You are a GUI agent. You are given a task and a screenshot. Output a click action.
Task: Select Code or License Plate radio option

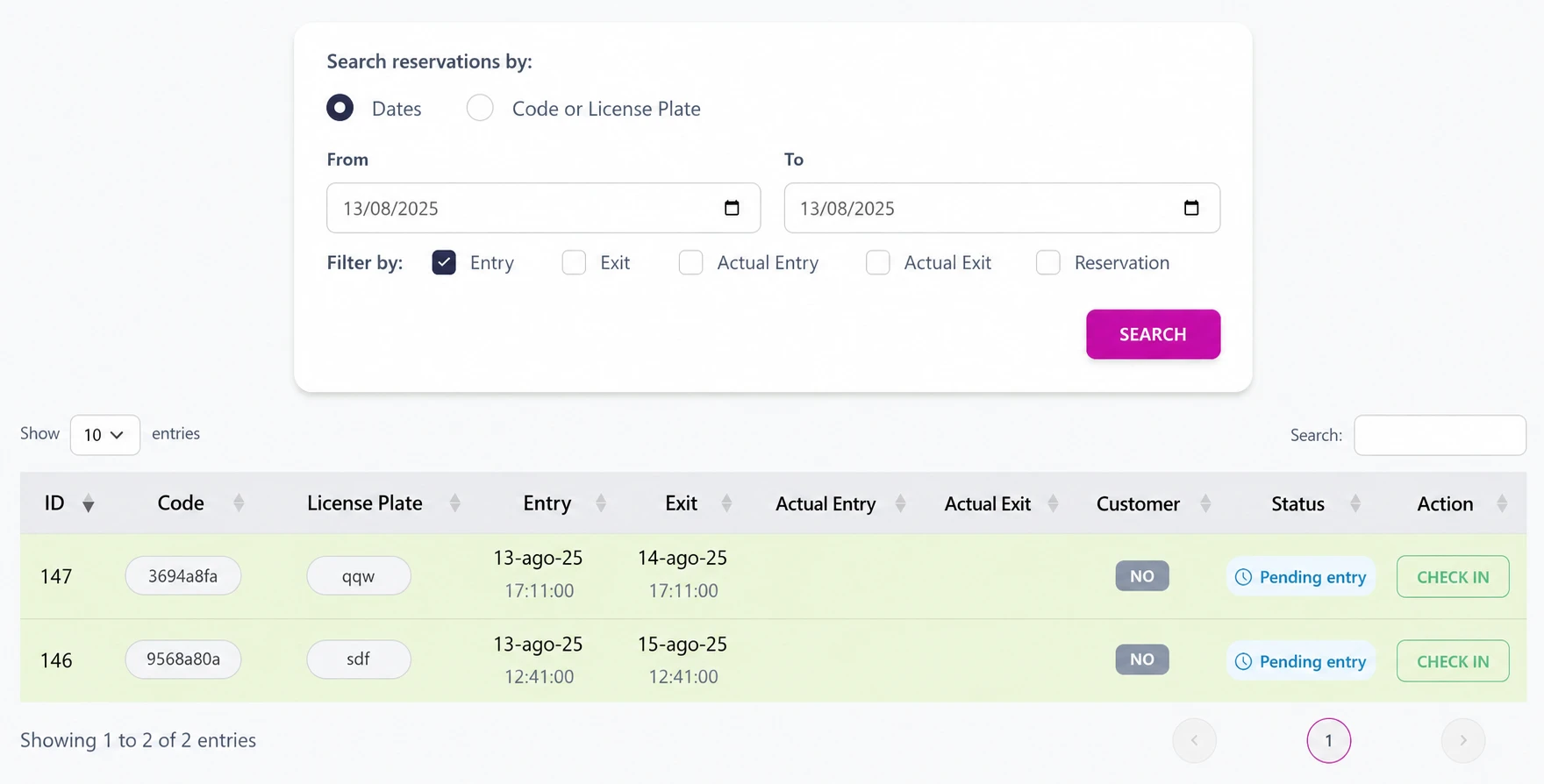click(480, 108)
